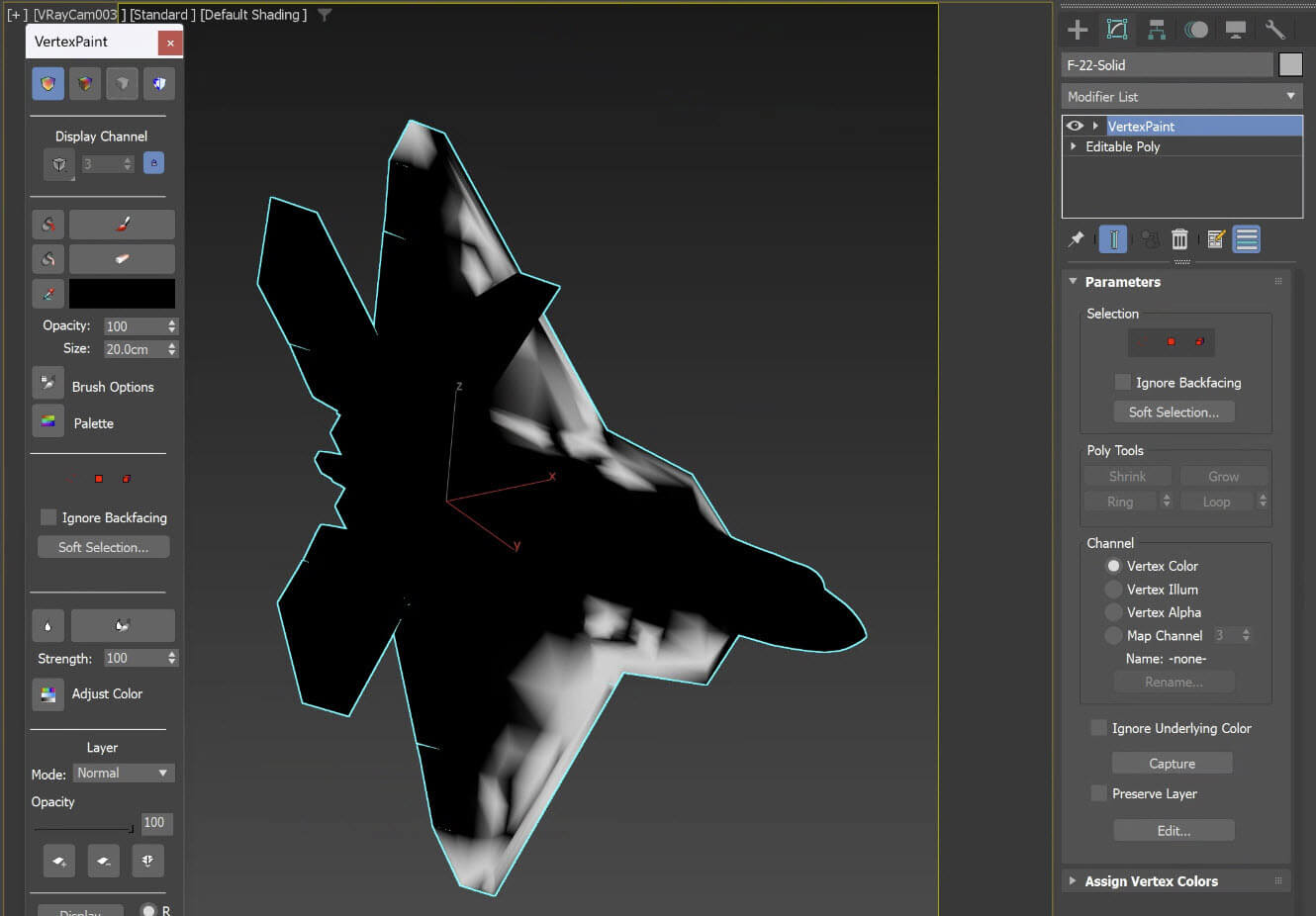Toggle texture display in VertexPaint floater
This screenshot has height=916, width=1316.
(159, 84)
